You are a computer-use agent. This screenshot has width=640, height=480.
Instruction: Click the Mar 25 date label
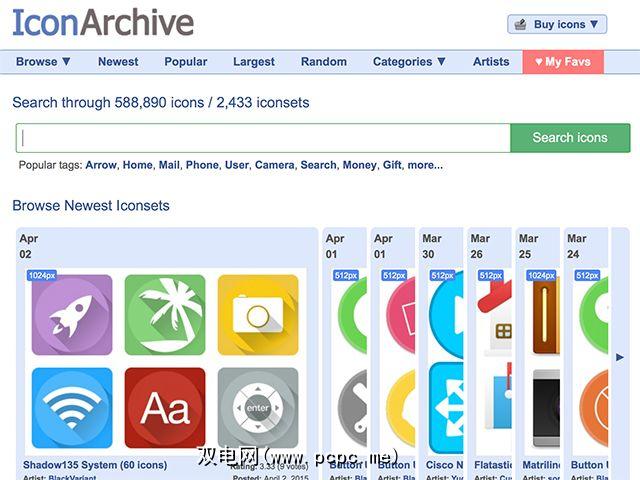click(528, 246)
